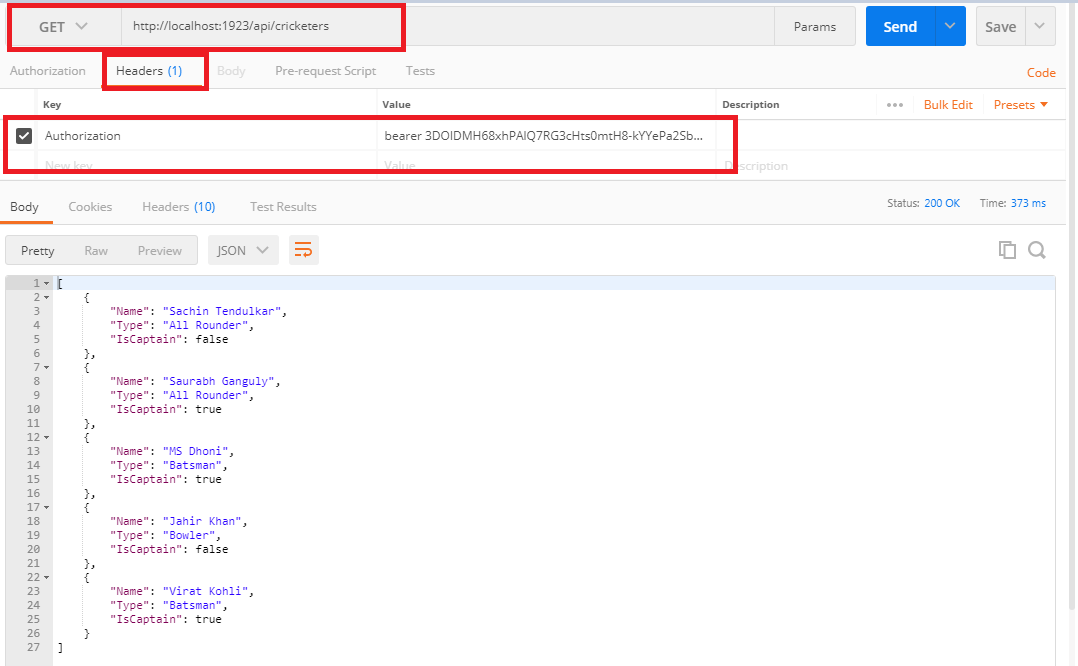This screenshot has width=1078, height=666.
Task: Click the "Bowler" type value
Action: 189,535
